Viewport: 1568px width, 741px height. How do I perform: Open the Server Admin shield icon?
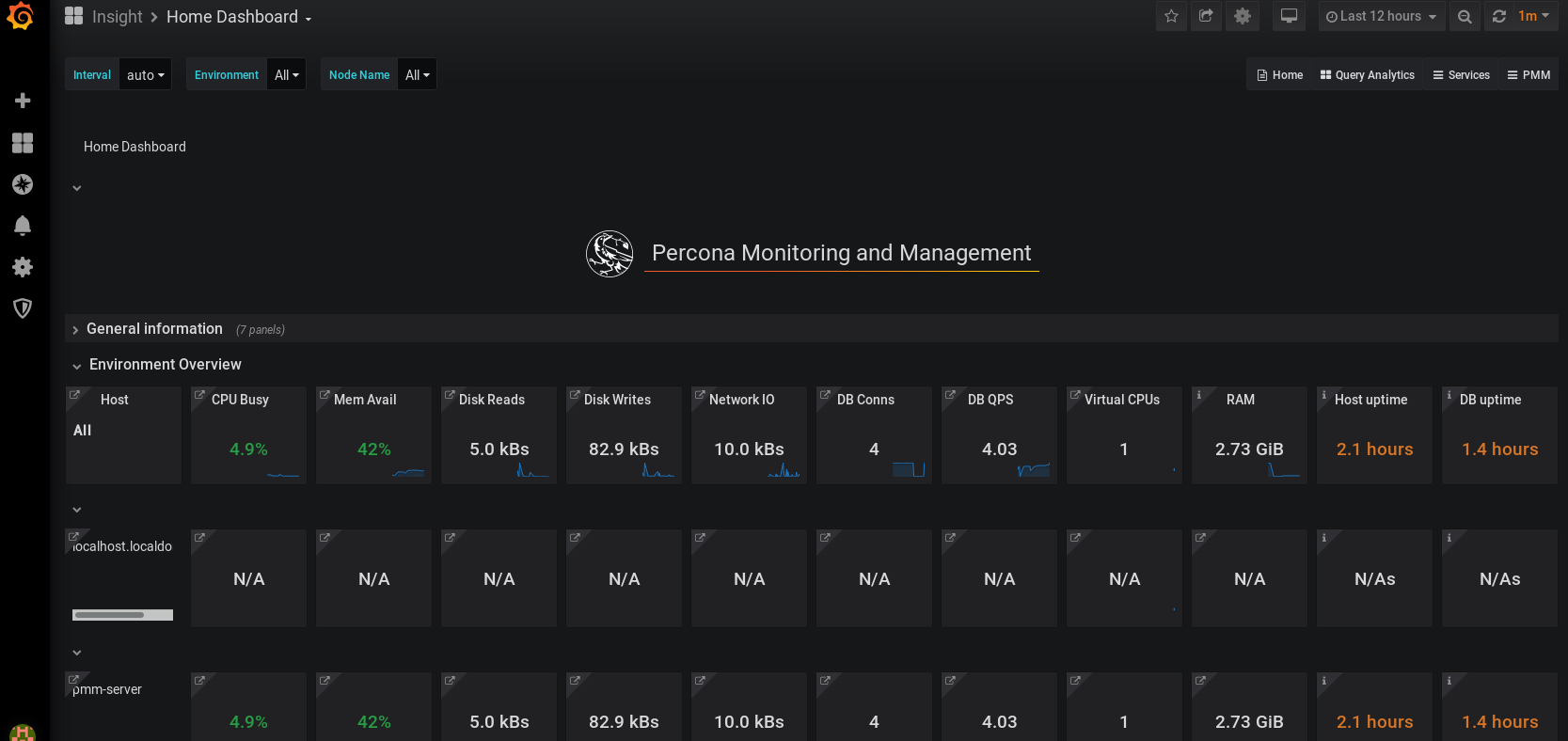23,308
